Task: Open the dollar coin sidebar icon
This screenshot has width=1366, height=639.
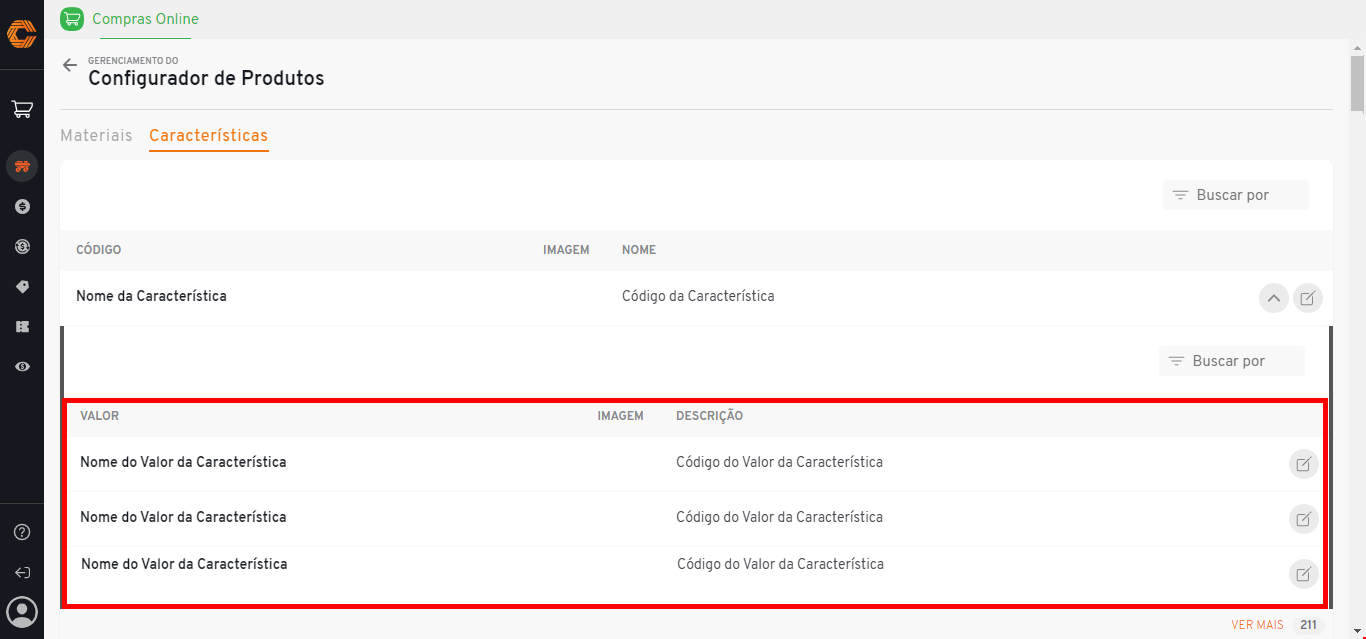Action: [22, 206]
